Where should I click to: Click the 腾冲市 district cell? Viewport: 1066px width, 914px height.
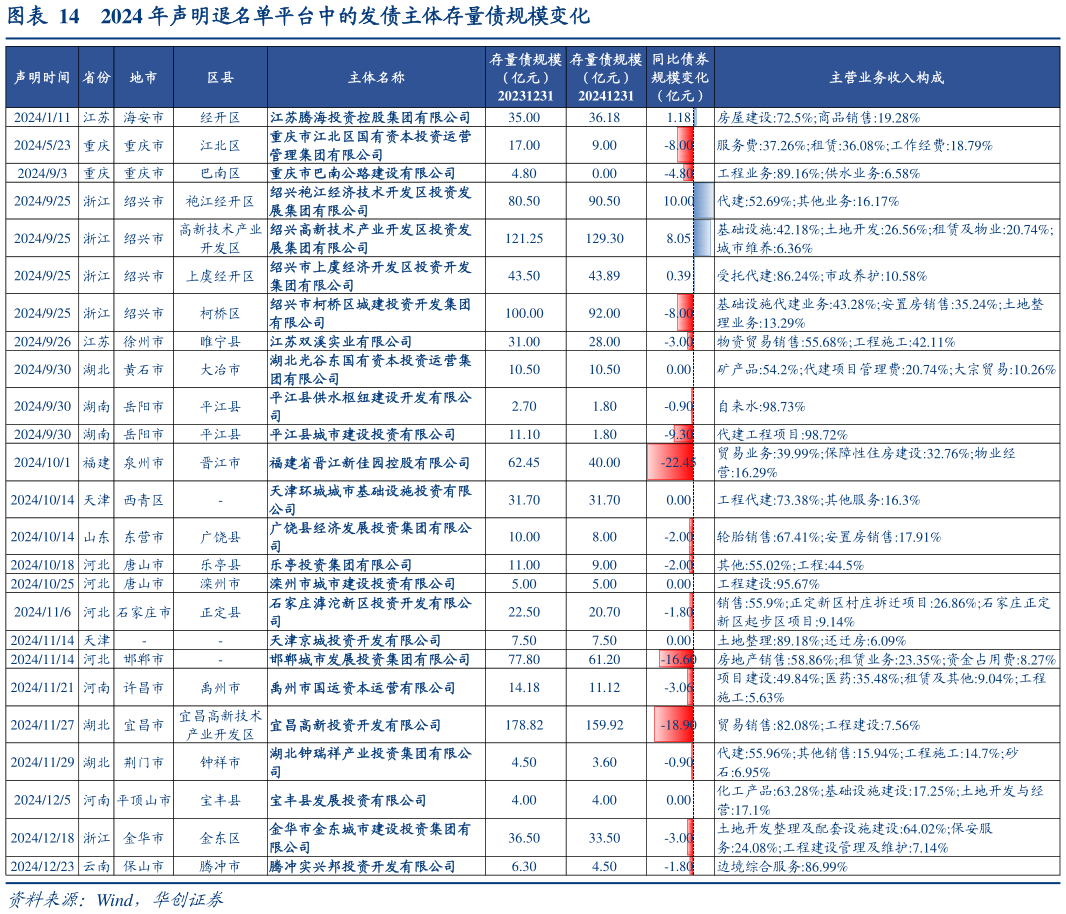point(220,866)
